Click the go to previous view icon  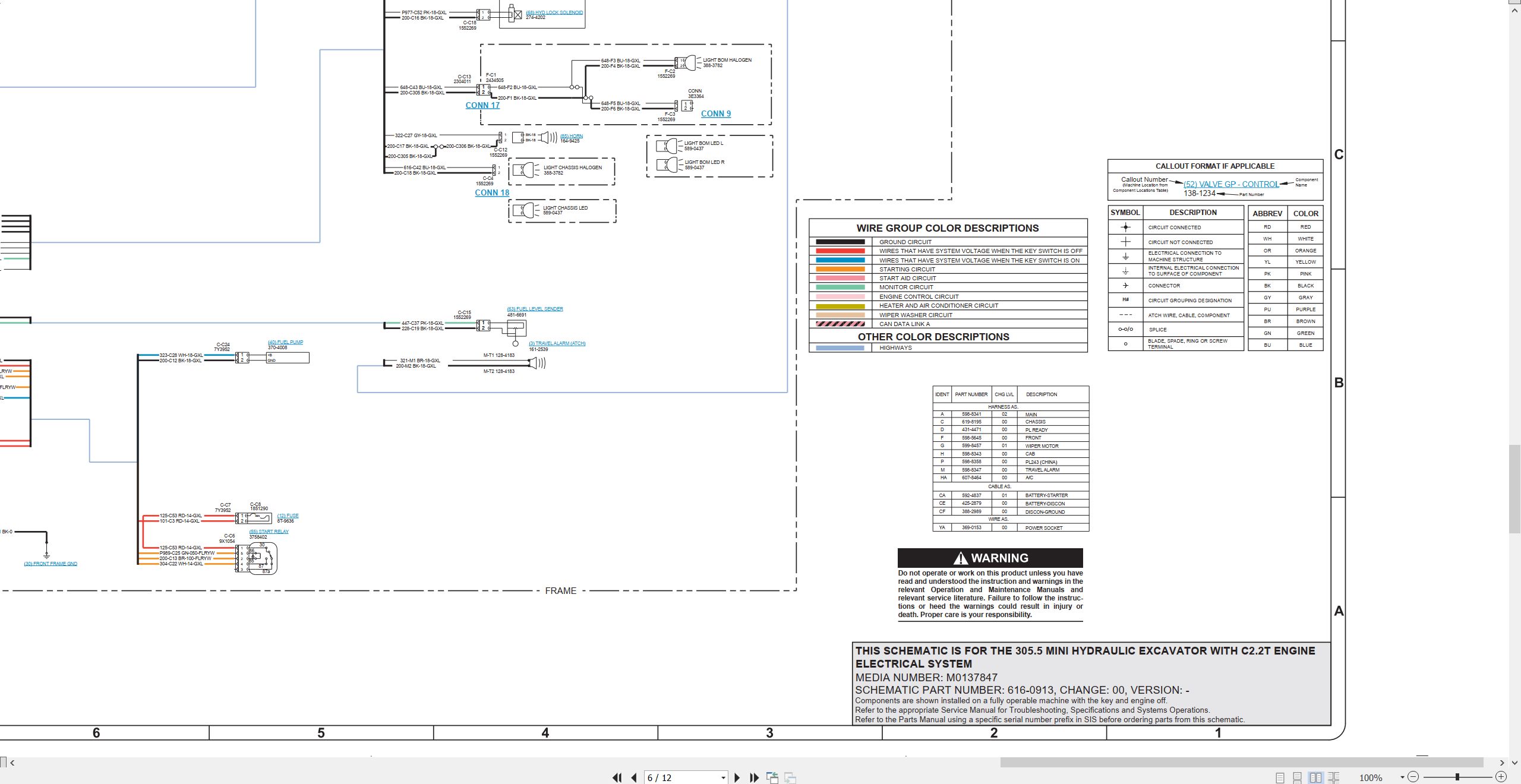(772, 777)
